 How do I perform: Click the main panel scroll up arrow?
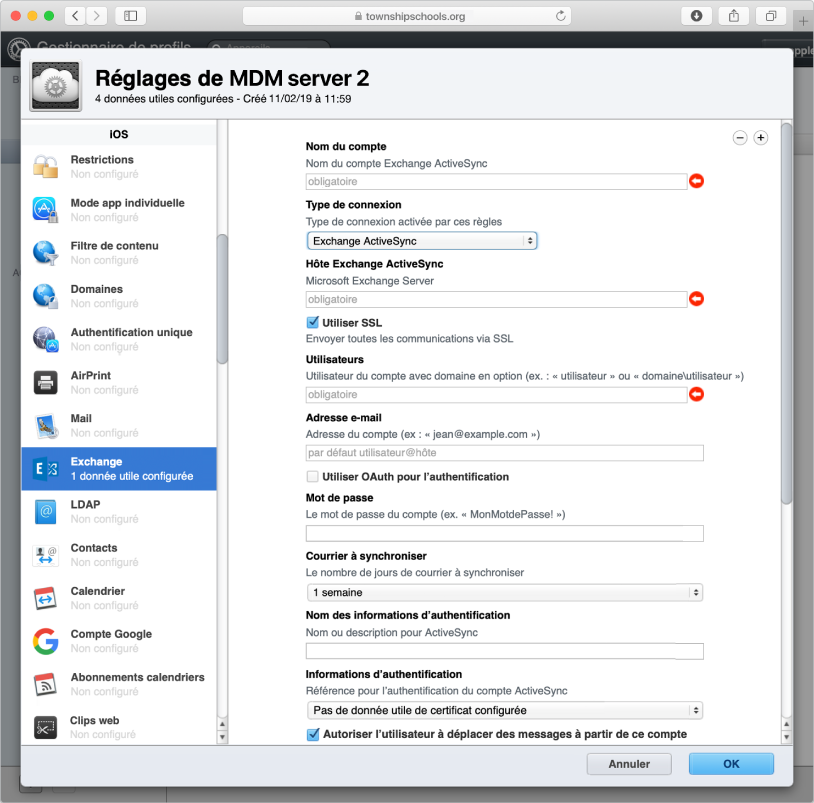click(786, 724)
